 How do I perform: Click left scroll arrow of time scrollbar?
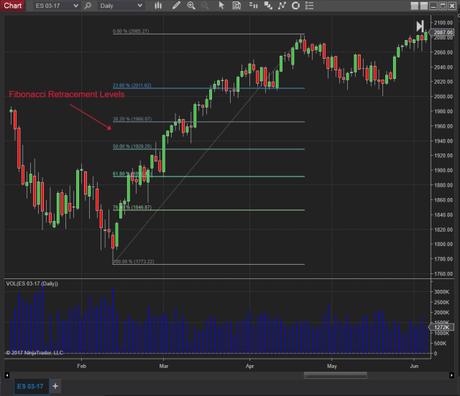coord(7,375)
